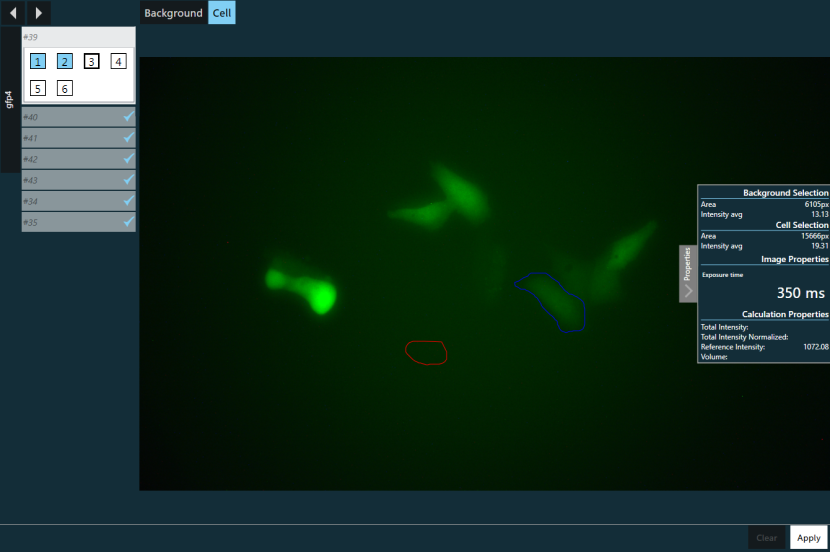Viewport: 830px width, 552px height.
Task: Expand the #42 image row
Action: pyautogui.click(x=78, y=159)
